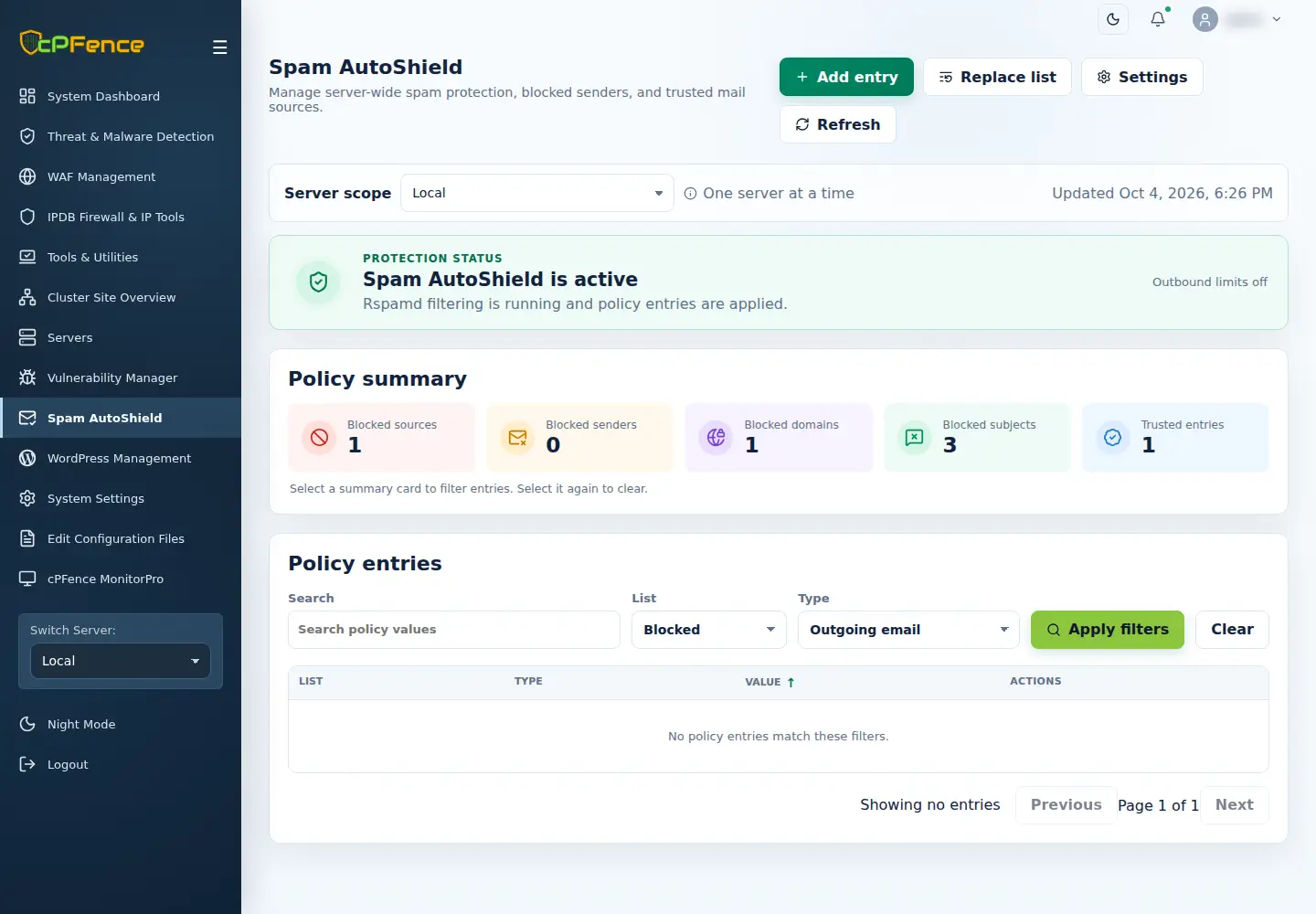Click 'Showing no entries' text
This screenshot has height=914, width=1316.
click(930, 804)
